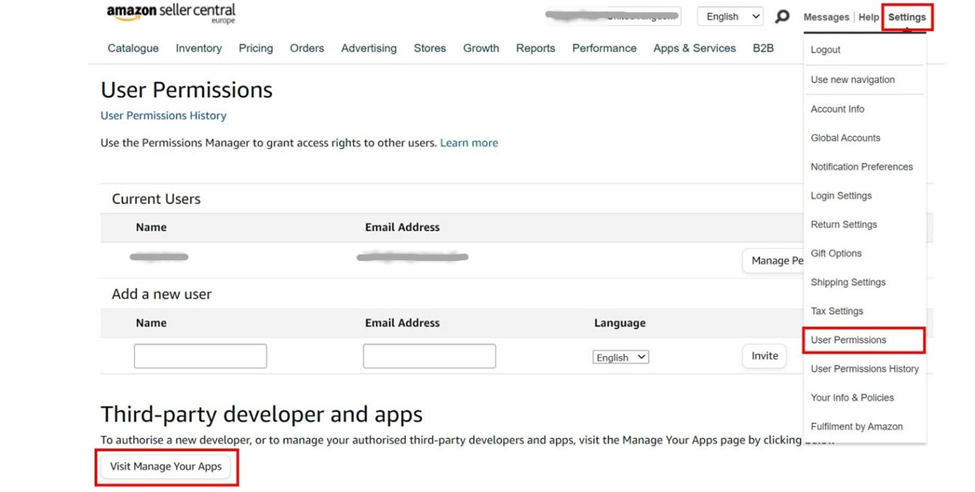Open Fulfilment by Amazon settings

856,427
